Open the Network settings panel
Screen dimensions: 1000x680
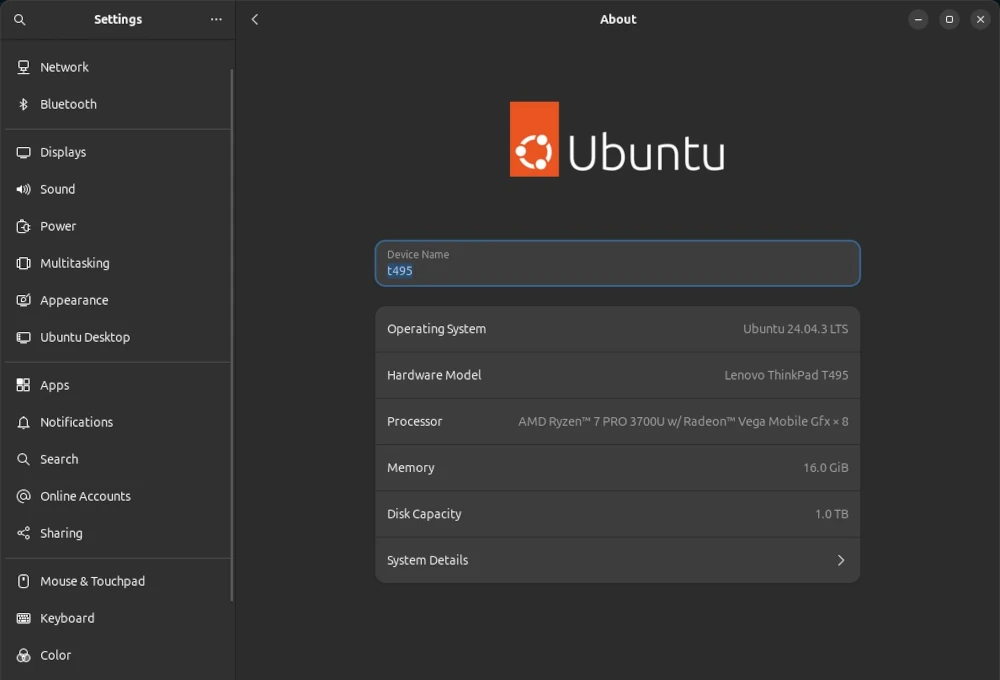[x=117, y=67]
